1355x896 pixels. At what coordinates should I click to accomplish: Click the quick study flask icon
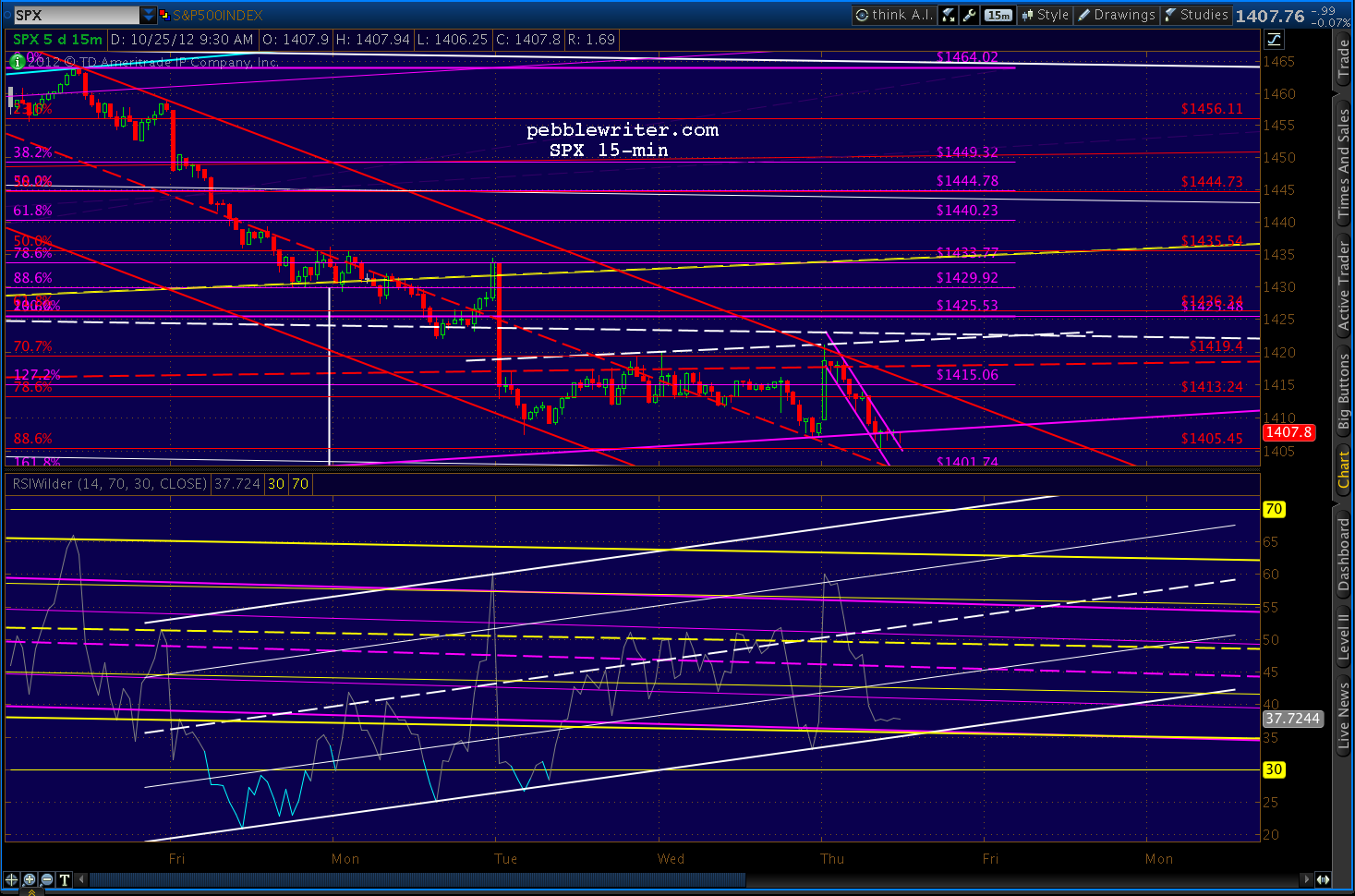(949, 15)
